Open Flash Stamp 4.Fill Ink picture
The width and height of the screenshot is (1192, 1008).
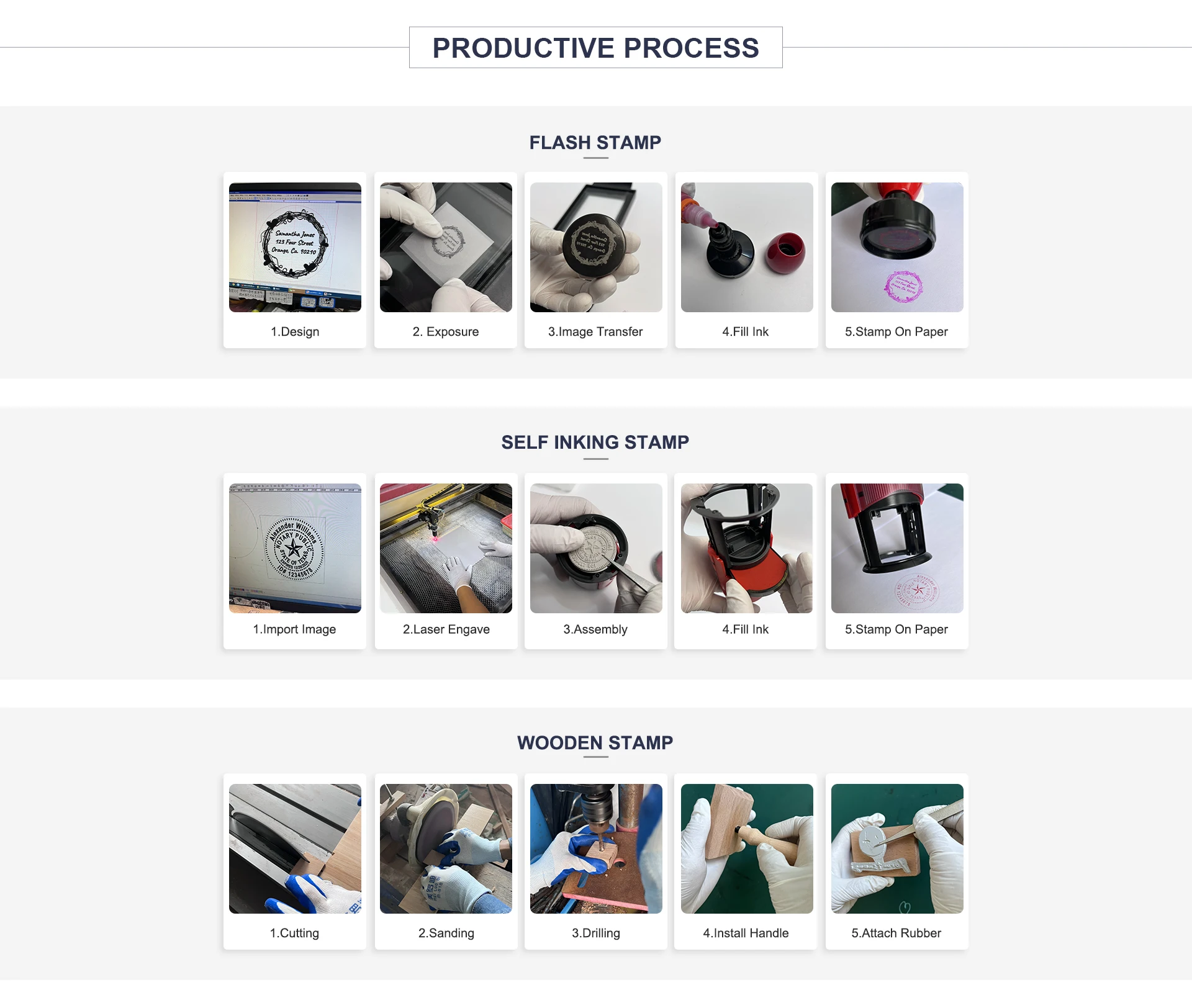pyautogui.click(x=747, y=247)
